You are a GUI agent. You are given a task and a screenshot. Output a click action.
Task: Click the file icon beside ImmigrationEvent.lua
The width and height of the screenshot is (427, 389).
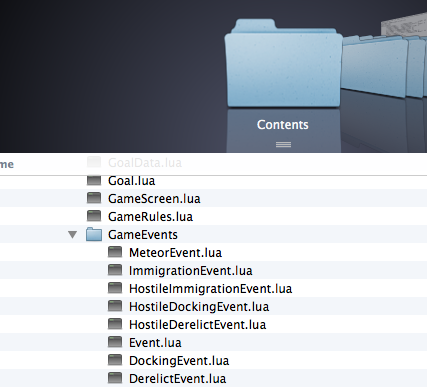pos(115,270)
